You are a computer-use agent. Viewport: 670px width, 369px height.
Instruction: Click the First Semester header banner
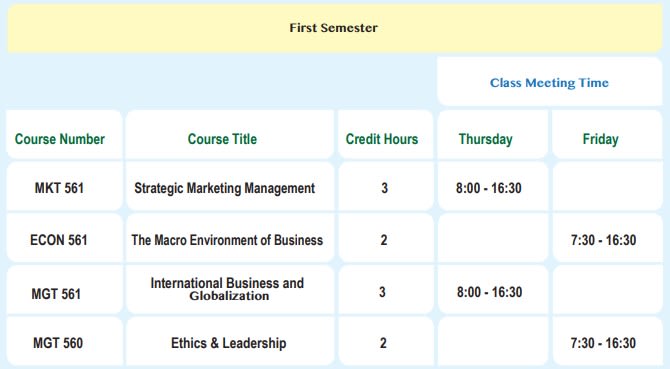[x=335, y=28]
